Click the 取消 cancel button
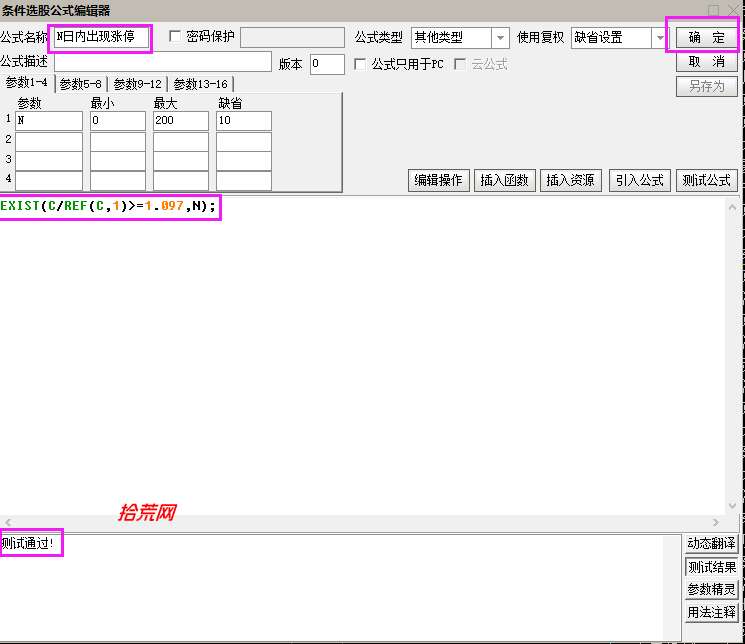Image resolution: width=745 pixels, height=644 pixels. point(707,62)
